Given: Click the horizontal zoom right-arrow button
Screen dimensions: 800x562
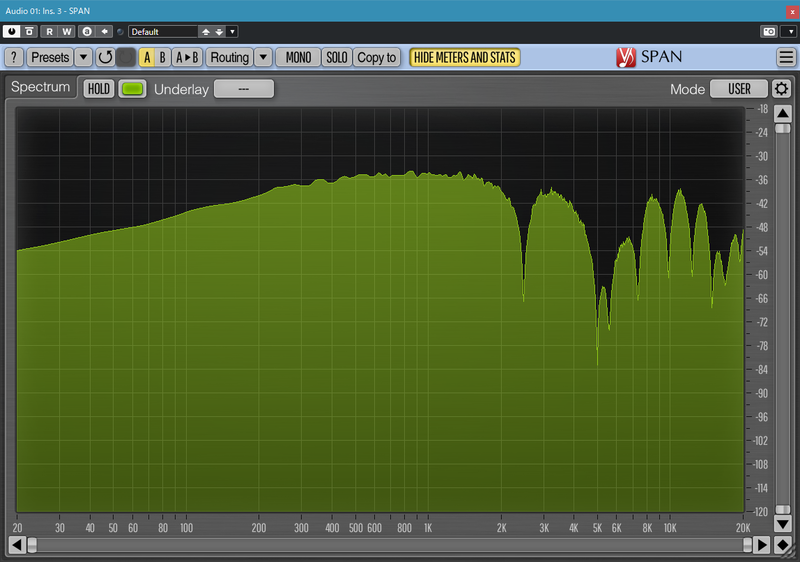Looking at the screenshot, I should (762, 545).
